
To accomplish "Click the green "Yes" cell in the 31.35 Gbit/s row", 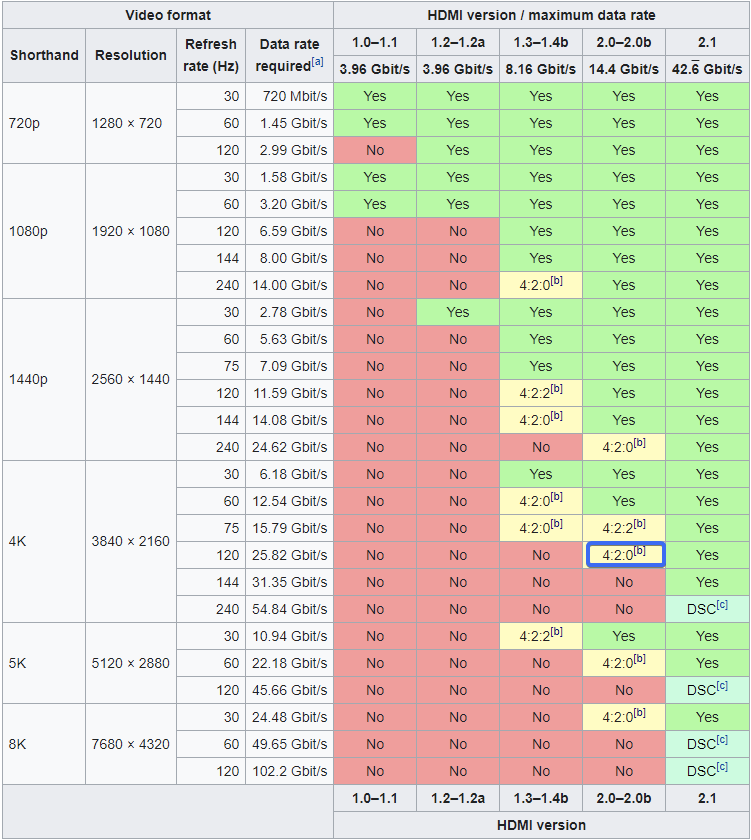I will 707,582.
